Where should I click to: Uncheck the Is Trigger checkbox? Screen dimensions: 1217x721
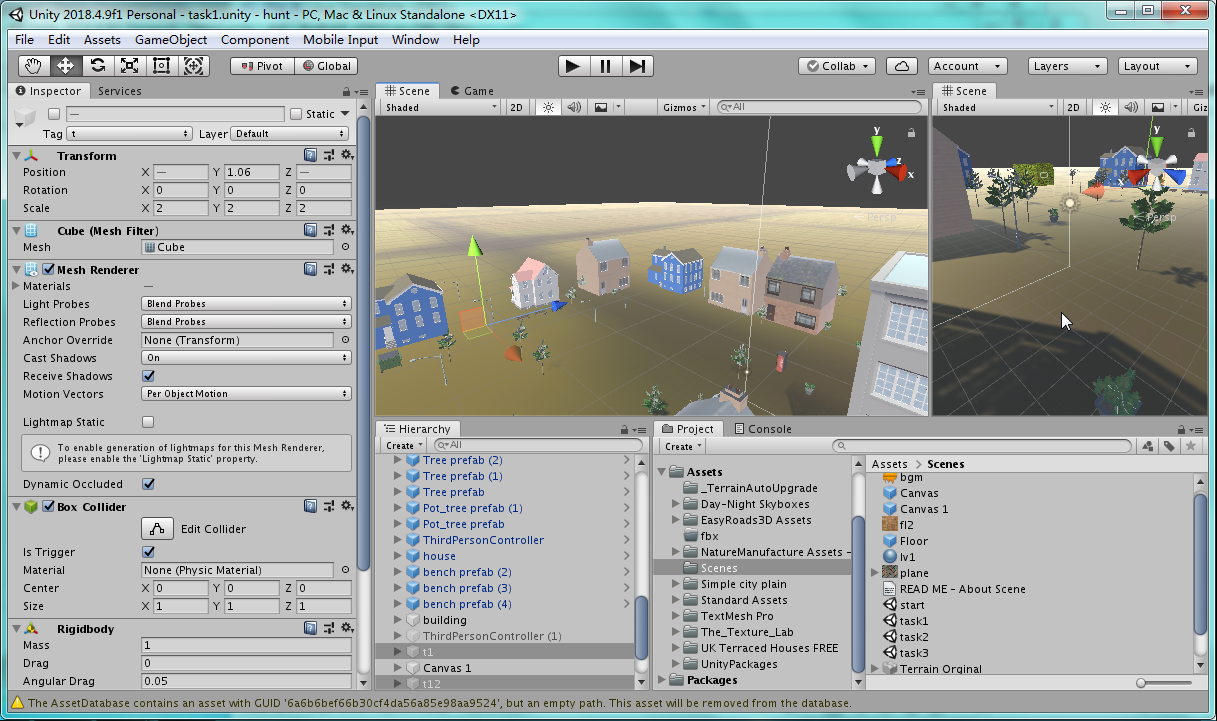(149, 552)
